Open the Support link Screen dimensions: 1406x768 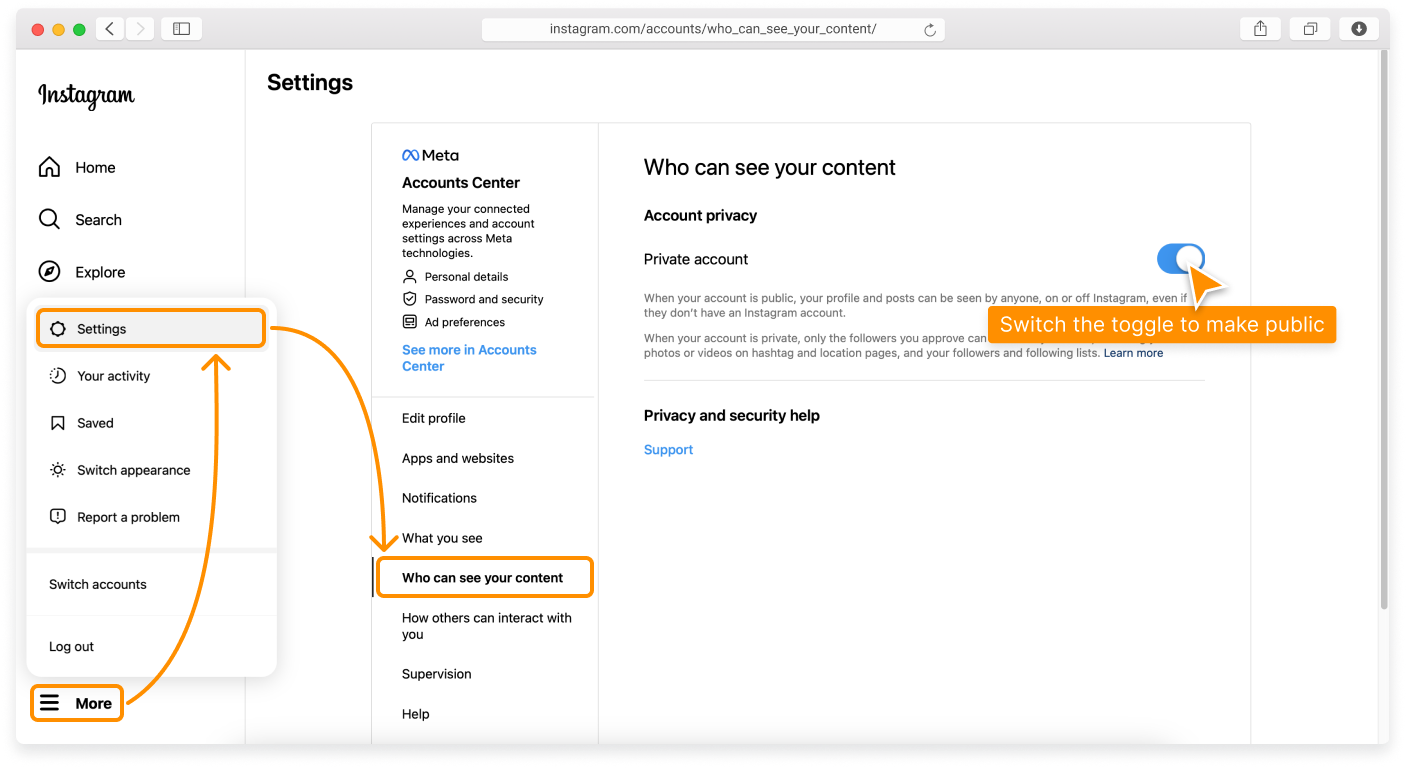click(x=668, y=449)
